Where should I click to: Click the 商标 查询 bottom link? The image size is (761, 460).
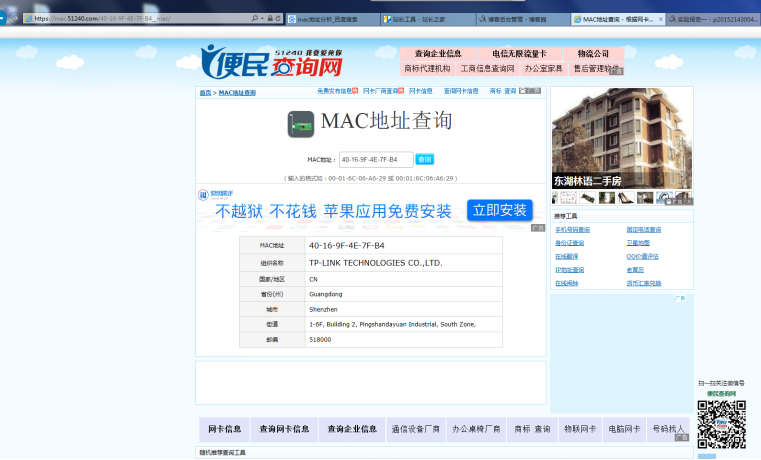tap(532, 429)
